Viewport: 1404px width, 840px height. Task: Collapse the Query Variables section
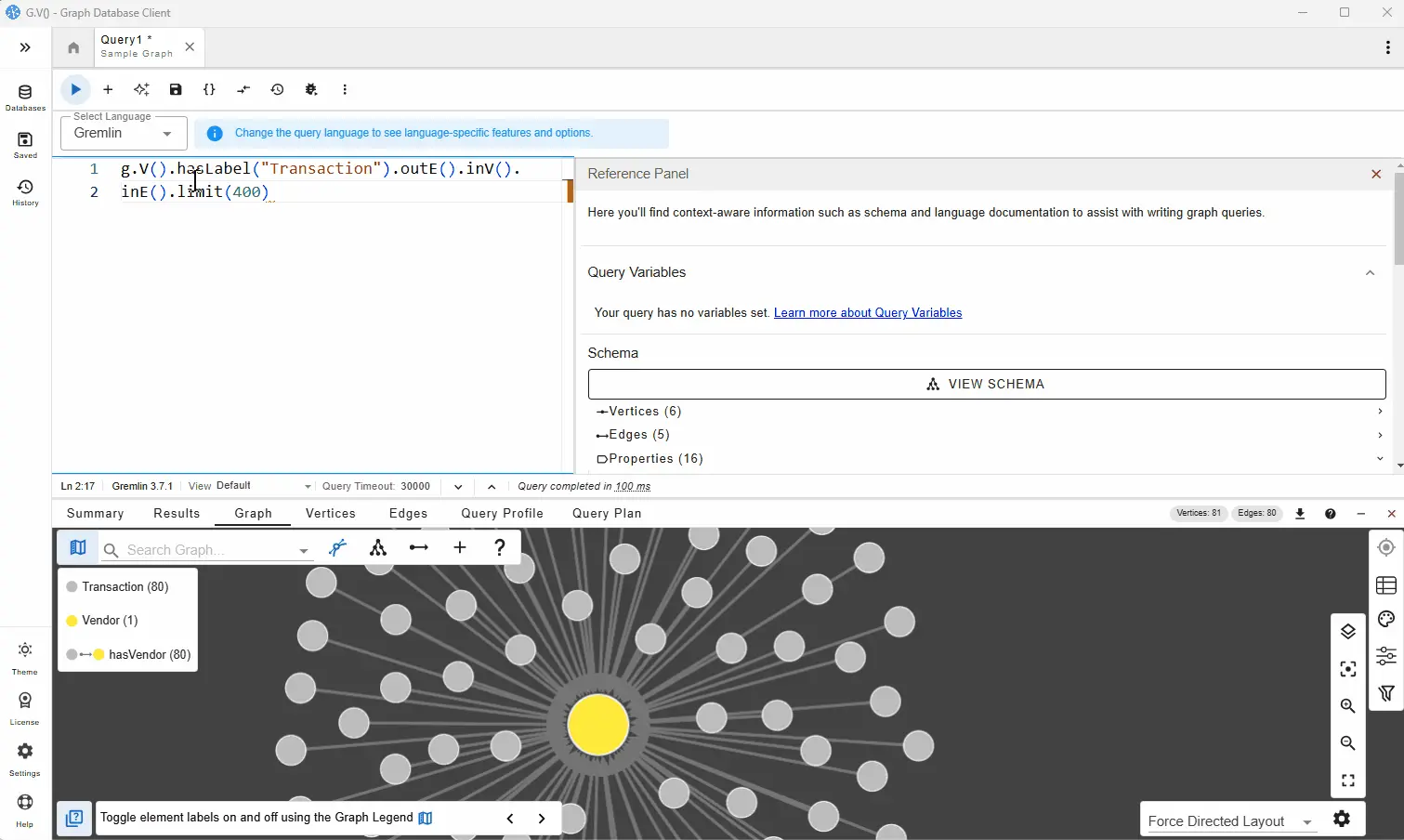pyautogui.click(x=1370, y=272)
